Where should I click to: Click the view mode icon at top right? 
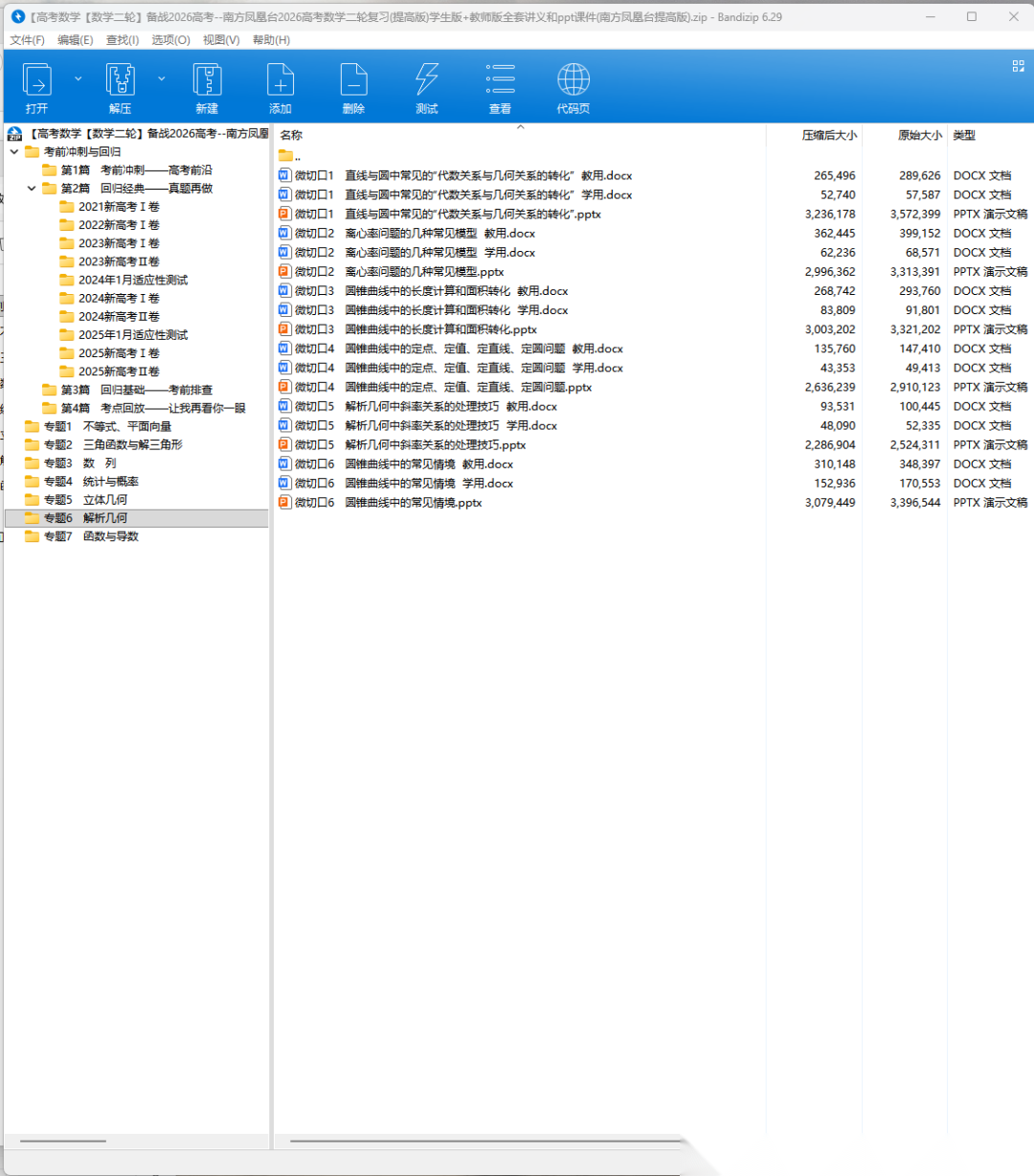pyautogui.click(x=1018, y=66)
